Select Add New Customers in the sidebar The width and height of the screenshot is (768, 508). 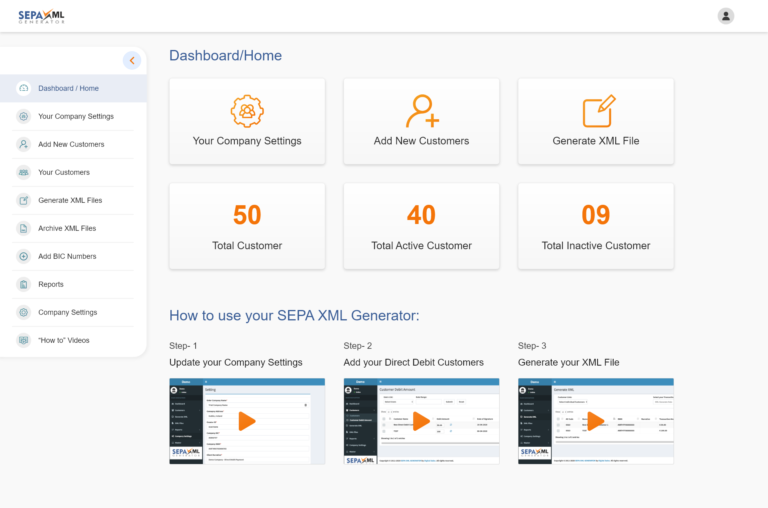71,144
